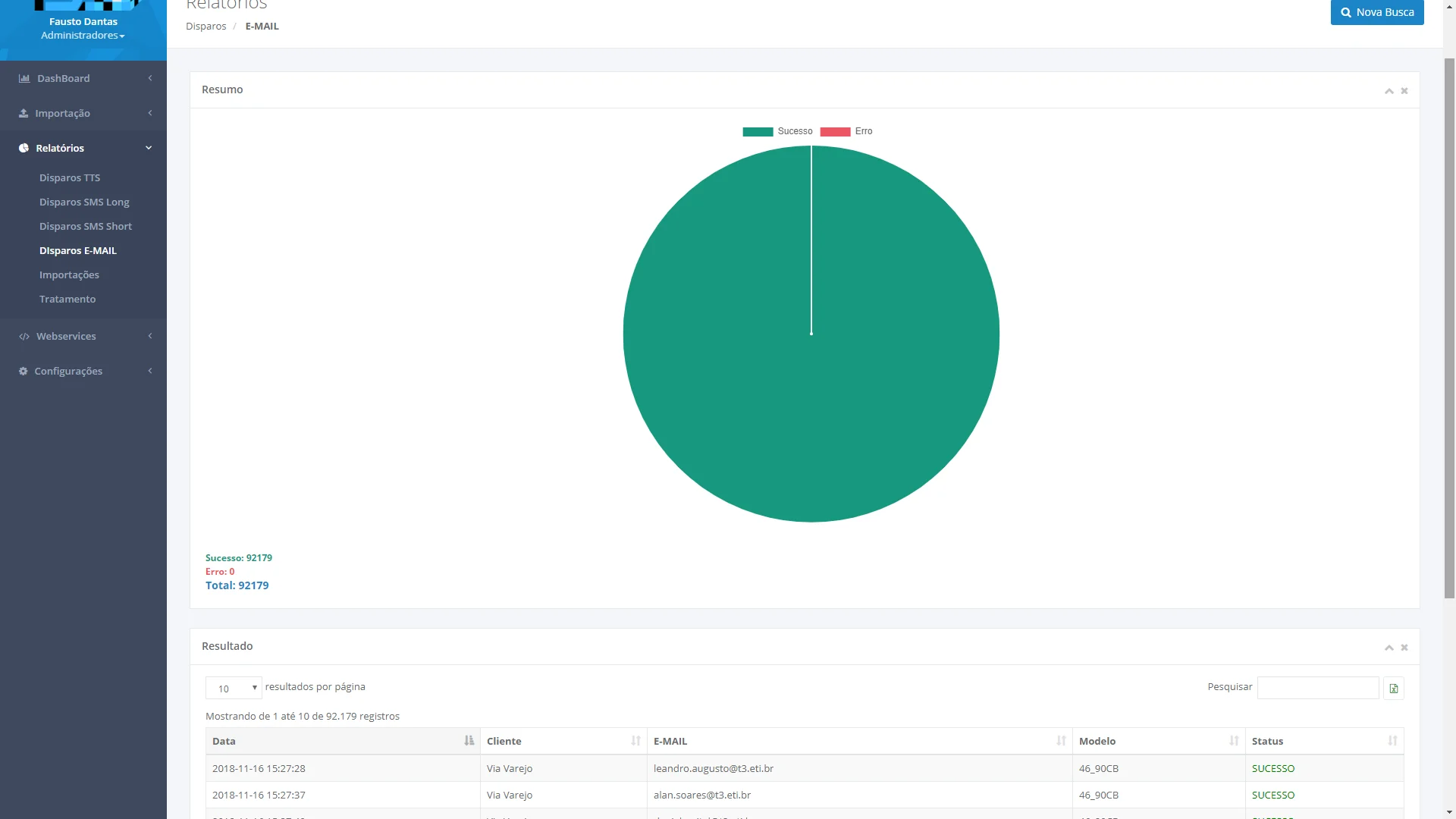Click the Webservices code icon

(24, 337)
